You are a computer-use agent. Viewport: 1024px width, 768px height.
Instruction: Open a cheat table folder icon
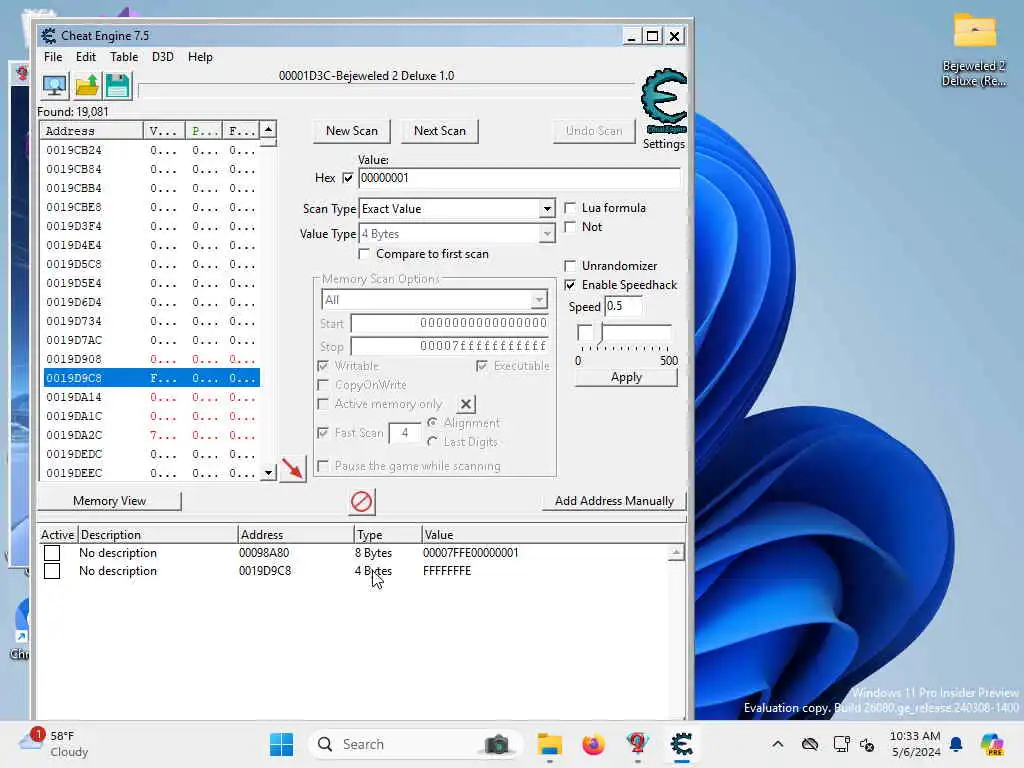(87, 86)
